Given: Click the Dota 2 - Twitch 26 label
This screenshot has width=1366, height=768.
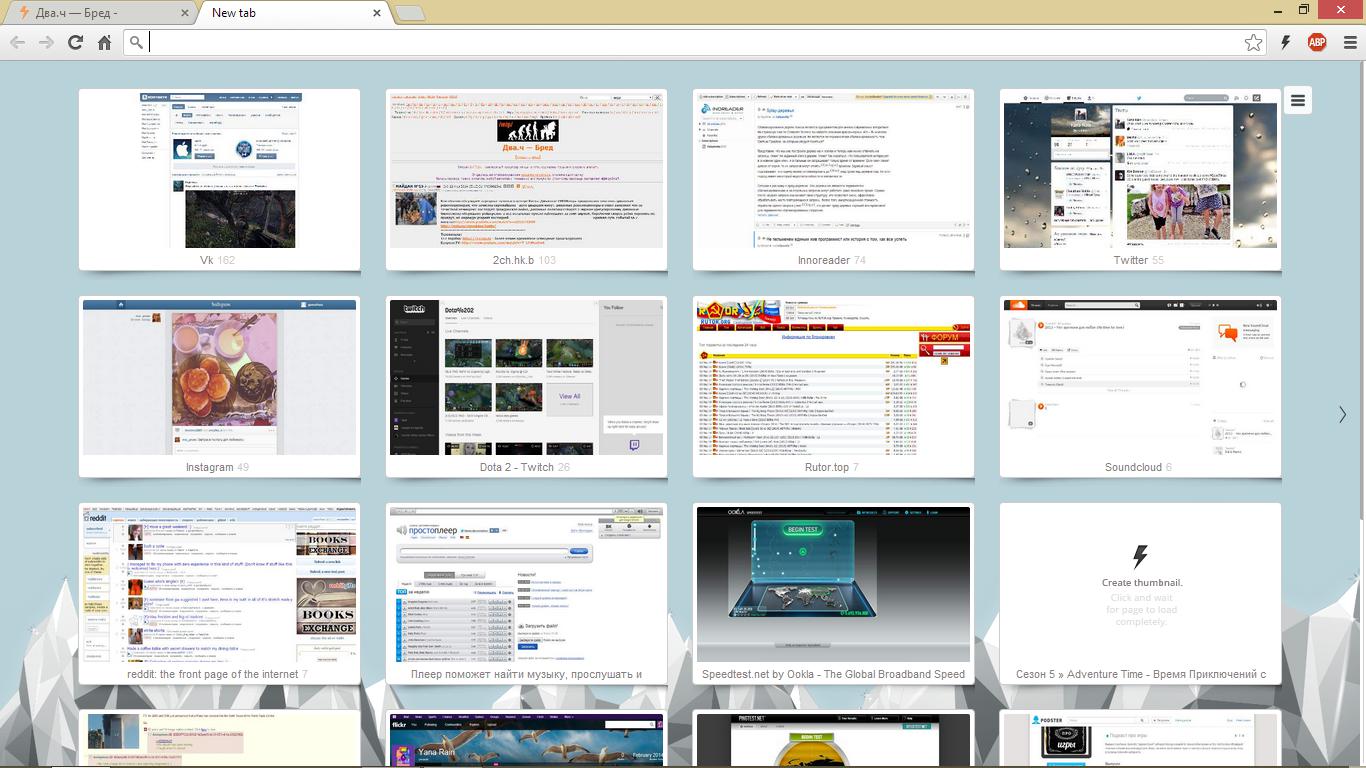Looking at the screenshot, I should [x=525, y=467].
